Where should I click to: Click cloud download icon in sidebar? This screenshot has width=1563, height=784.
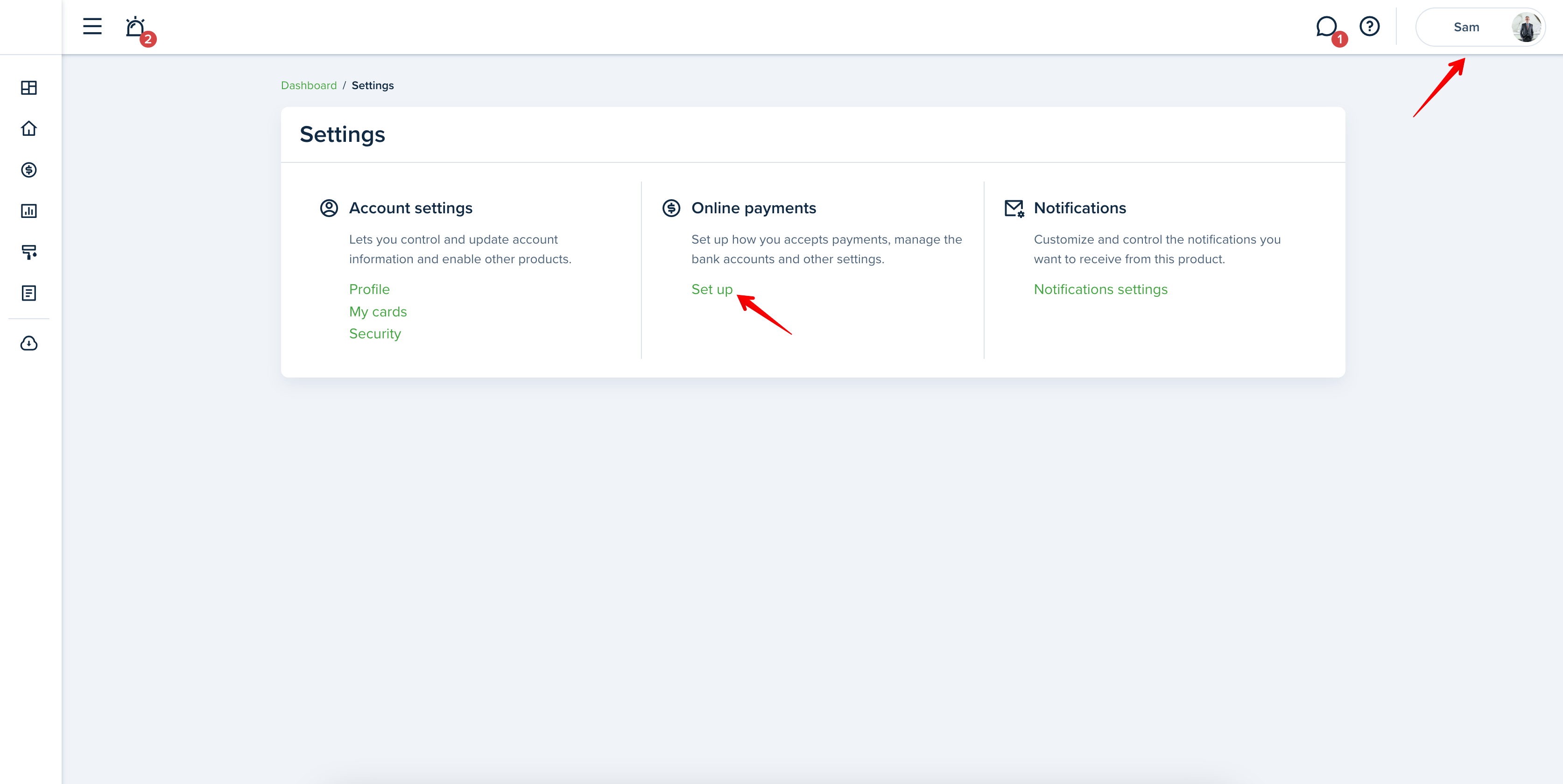(x=29, y=344)
